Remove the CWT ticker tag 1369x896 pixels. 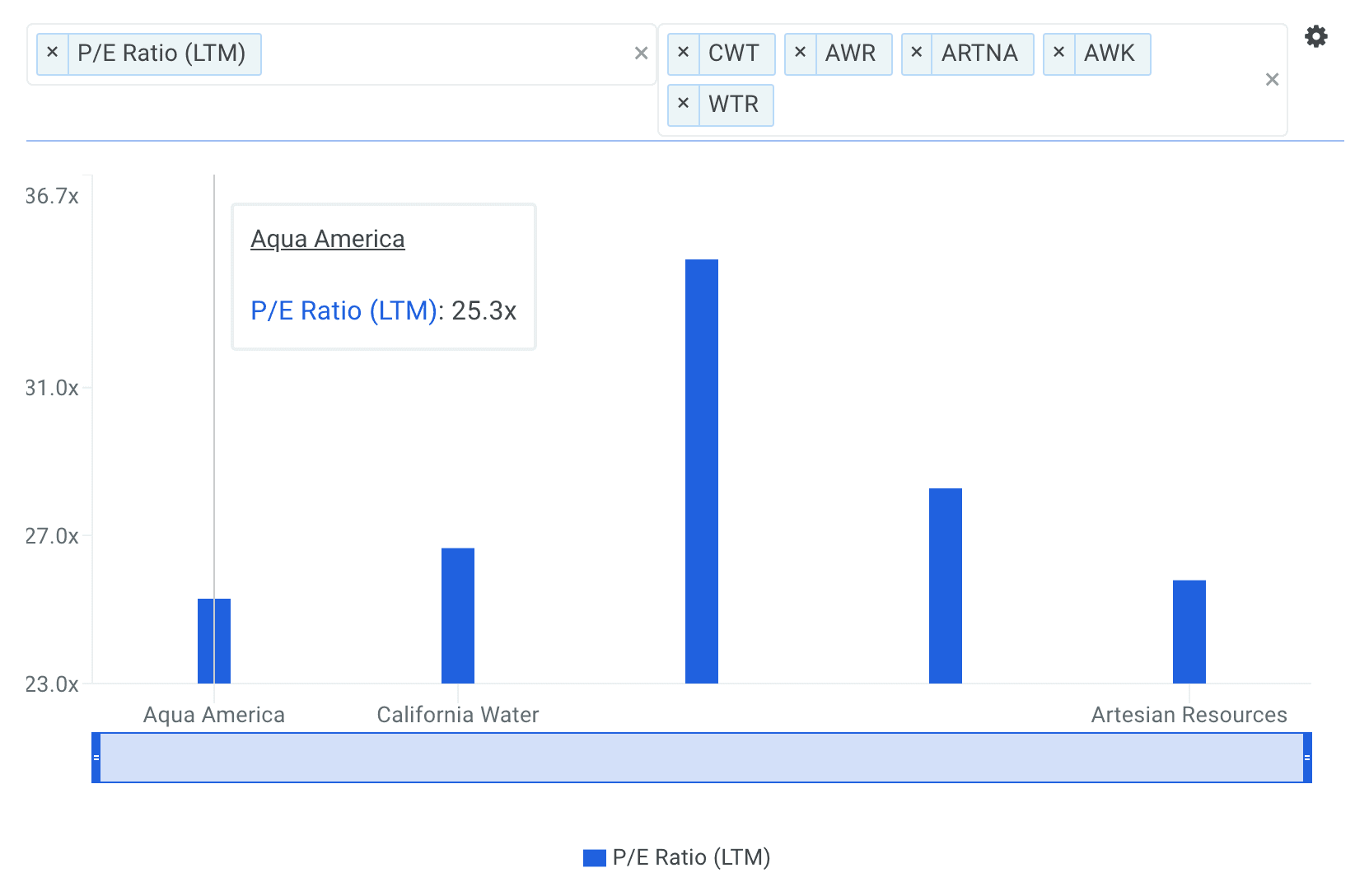(683, 54)
